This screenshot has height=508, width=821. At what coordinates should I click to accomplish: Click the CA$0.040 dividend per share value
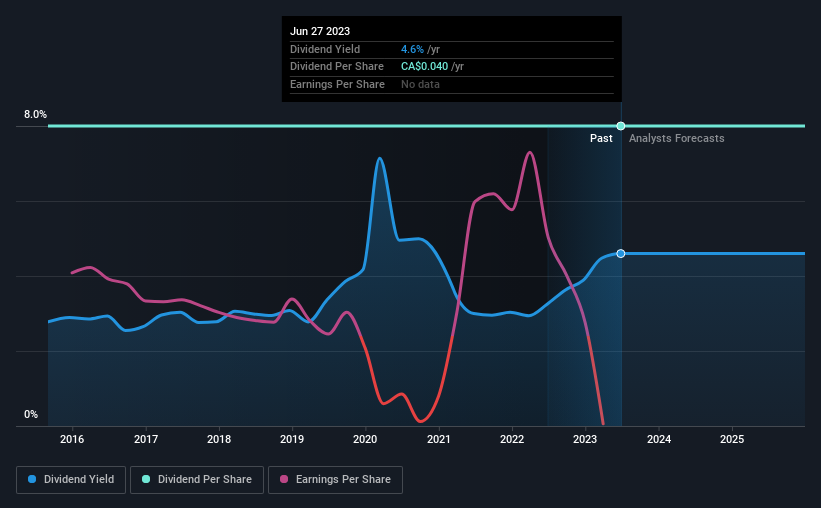point(425,67)
